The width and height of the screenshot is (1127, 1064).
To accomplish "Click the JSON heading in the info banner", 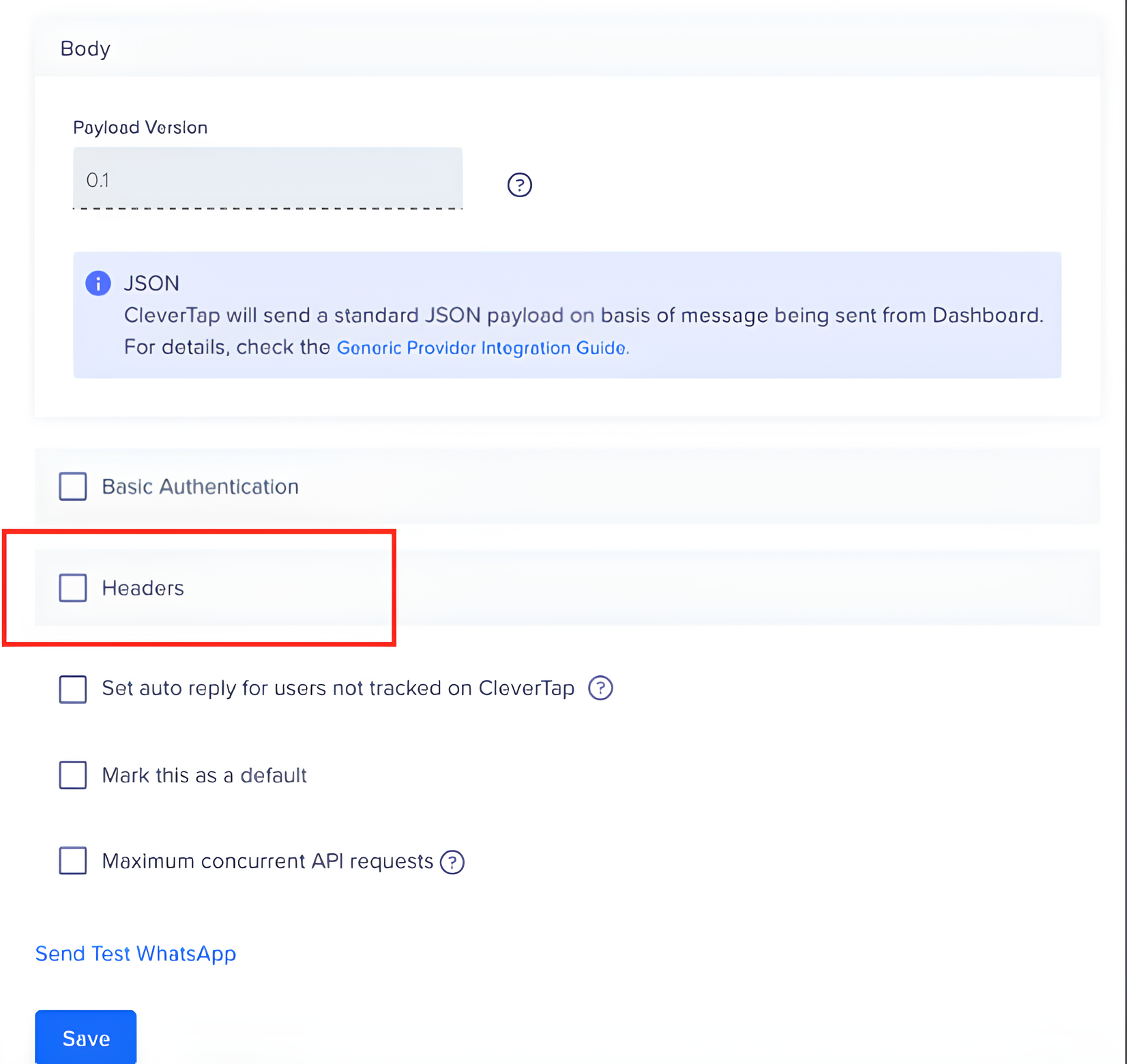I will (151, 283).
